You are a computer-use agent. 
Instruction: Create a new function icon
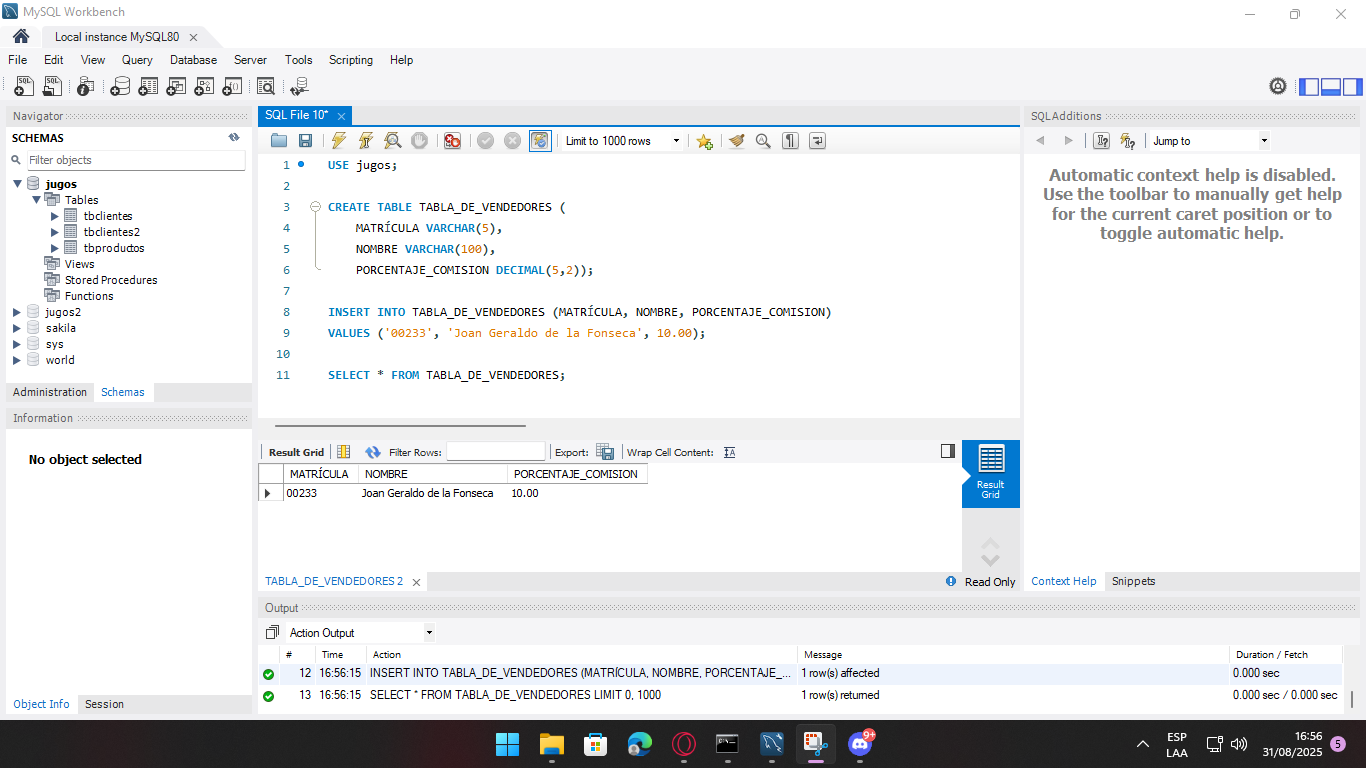(x=231, y=87)
